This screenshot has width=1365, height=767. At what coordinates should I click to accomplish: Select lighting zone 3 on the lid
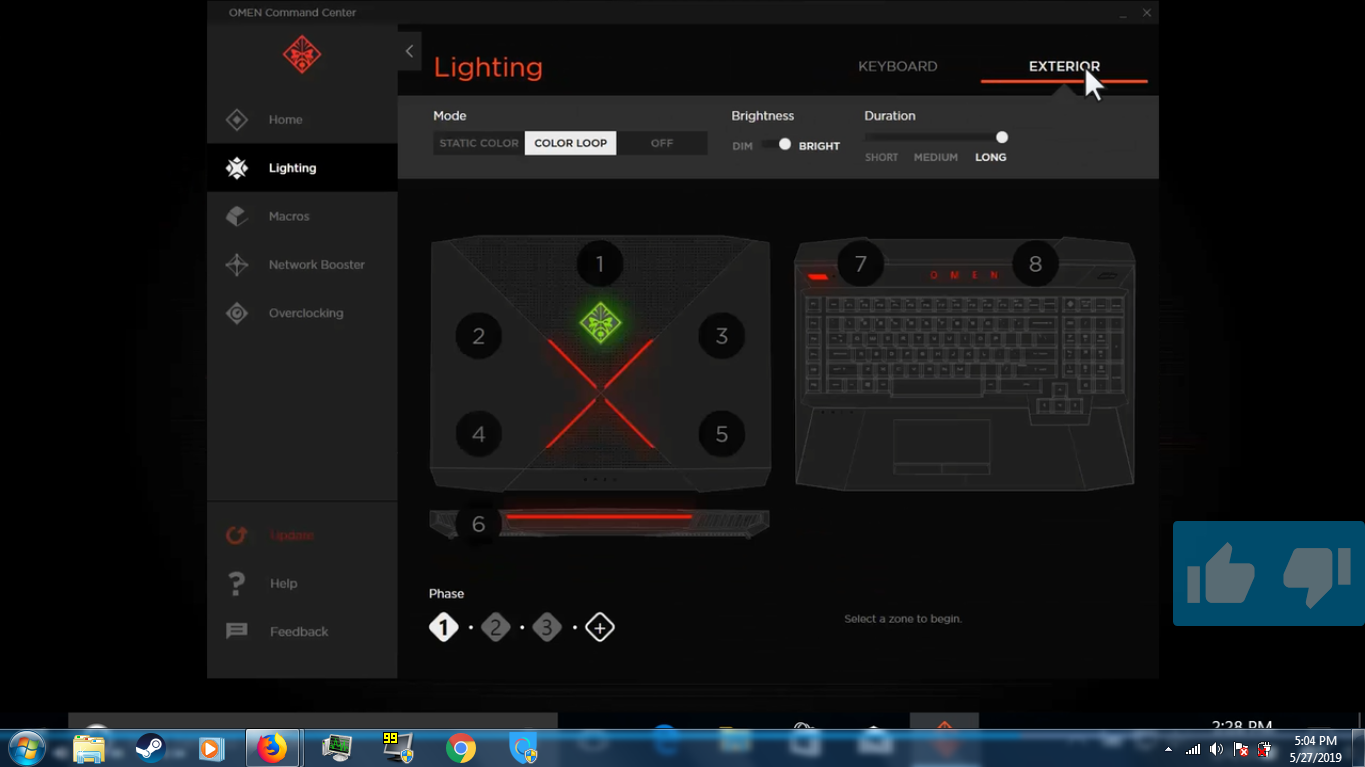722,336
